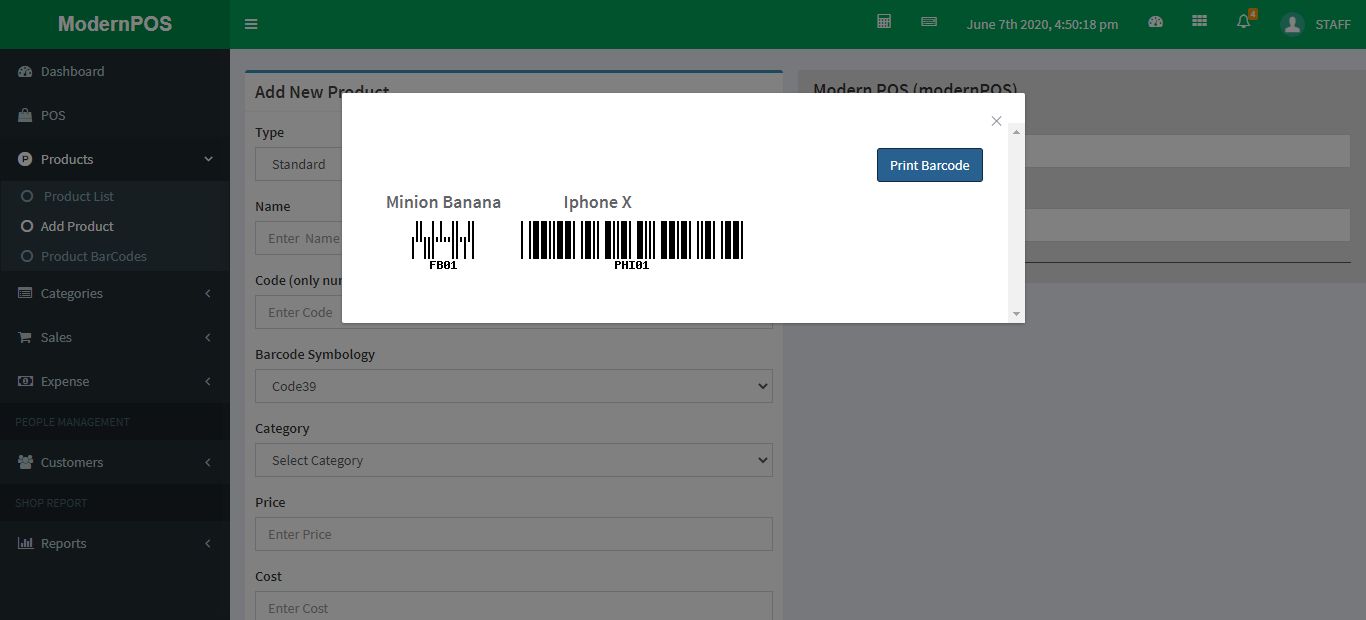Click the grid apps icon in header
Viewport: 1366px width, 620px height.
(1200, 22)
